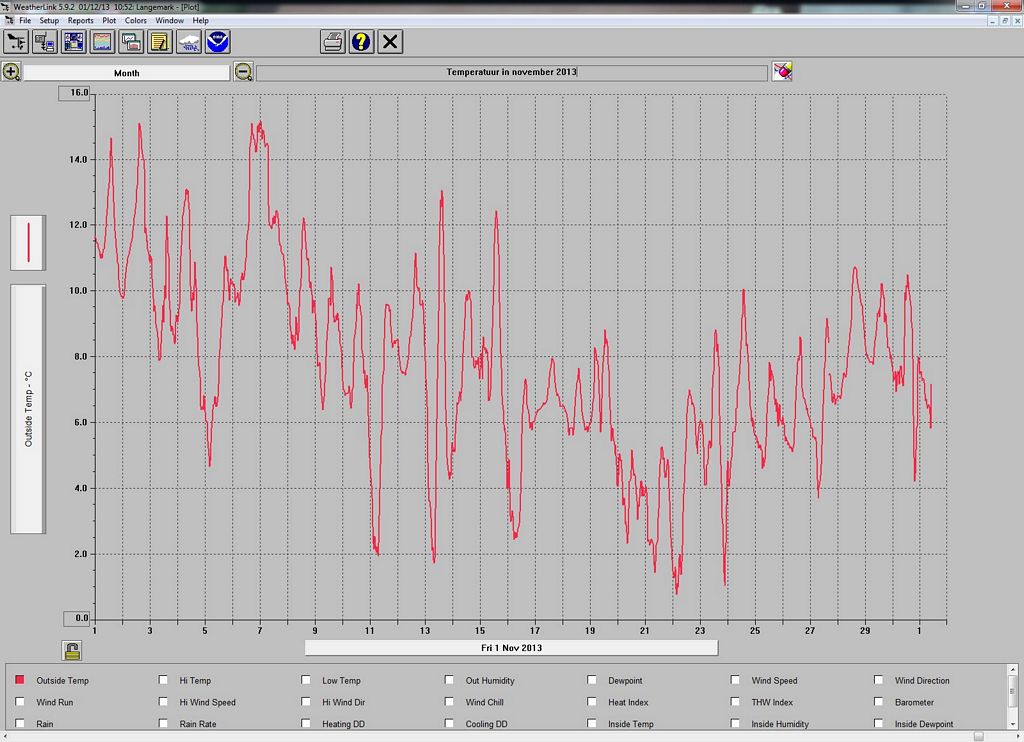Enable the Inside Temp checkbox
This screenshot has width=1024, height=742.
[x=592, y=723]
